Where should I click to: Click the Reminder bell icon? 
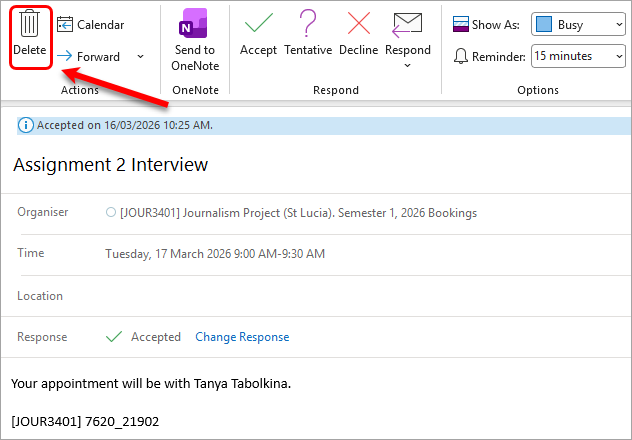(x=461, y=56)
